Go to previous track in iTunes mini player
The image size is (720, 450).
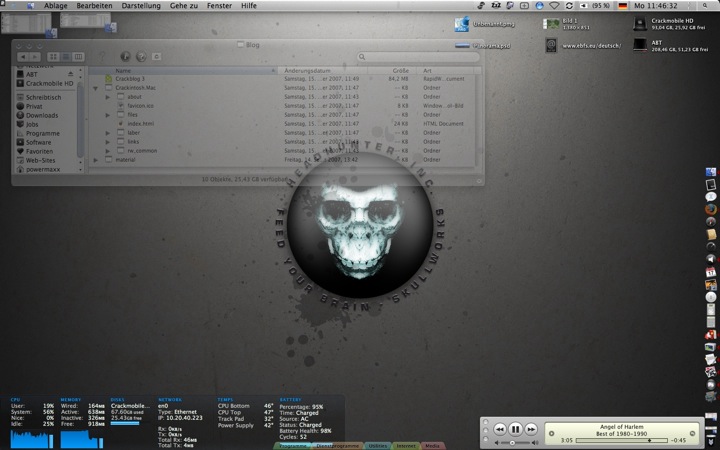500,429
